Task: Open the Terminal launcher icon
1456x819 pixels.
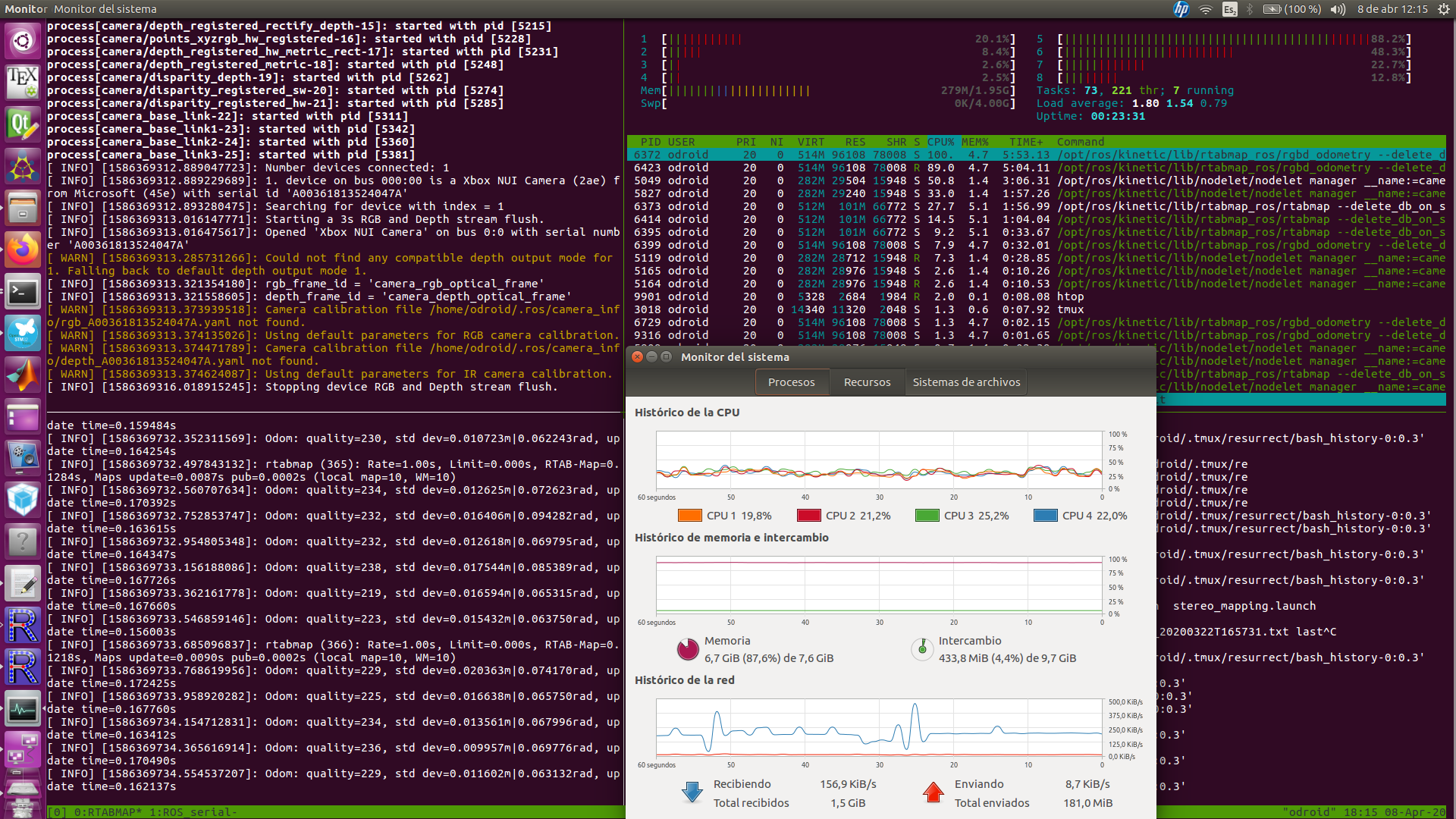Action: (23, 292)
